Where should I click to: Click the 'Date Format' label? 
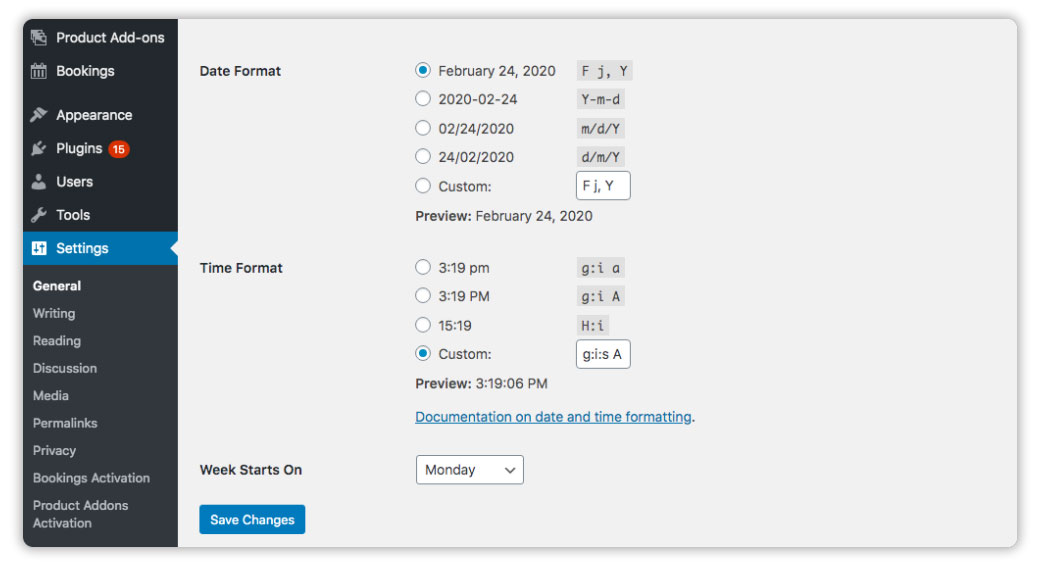(240, 71)
